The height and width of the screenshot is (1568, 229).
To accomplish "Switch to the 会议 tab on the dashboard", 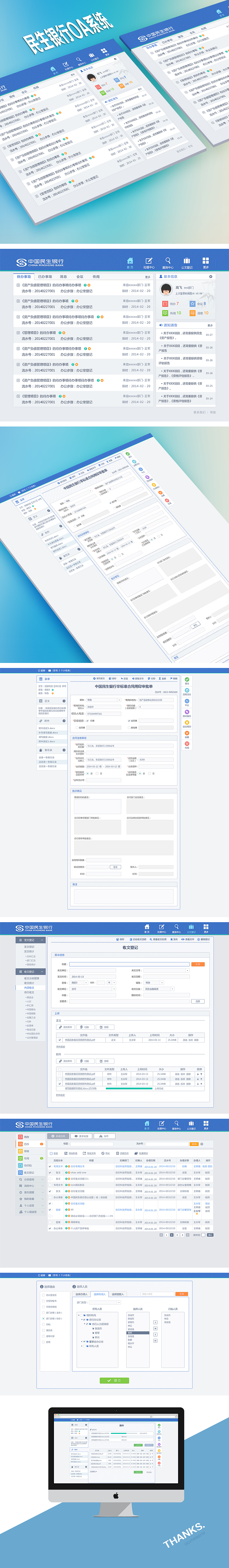I will point(80,276).
